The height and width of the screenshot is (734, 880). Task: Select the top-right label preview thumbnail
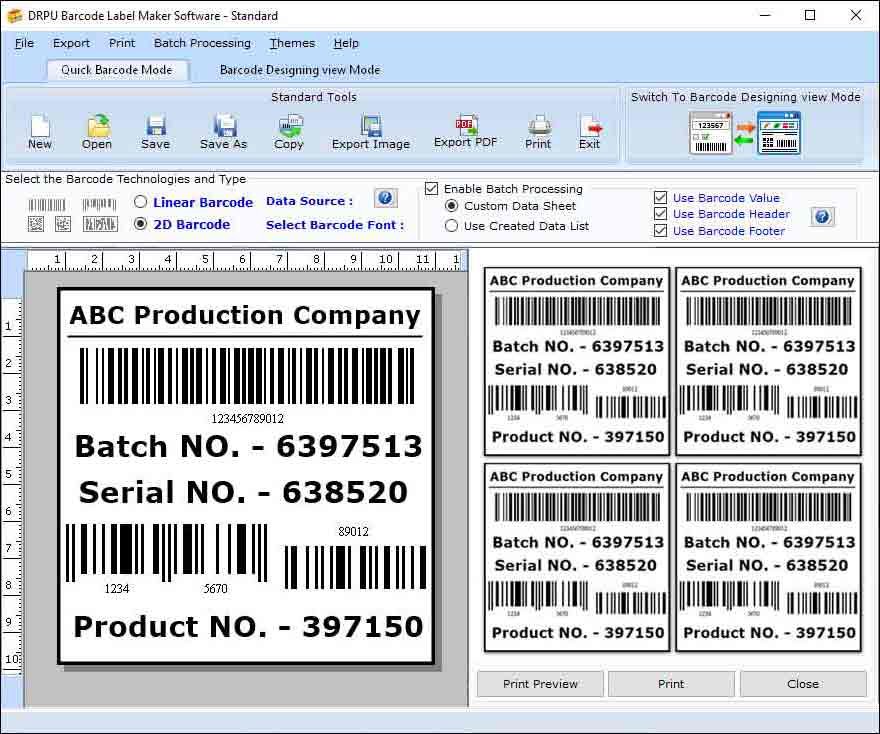click(768, 361)
